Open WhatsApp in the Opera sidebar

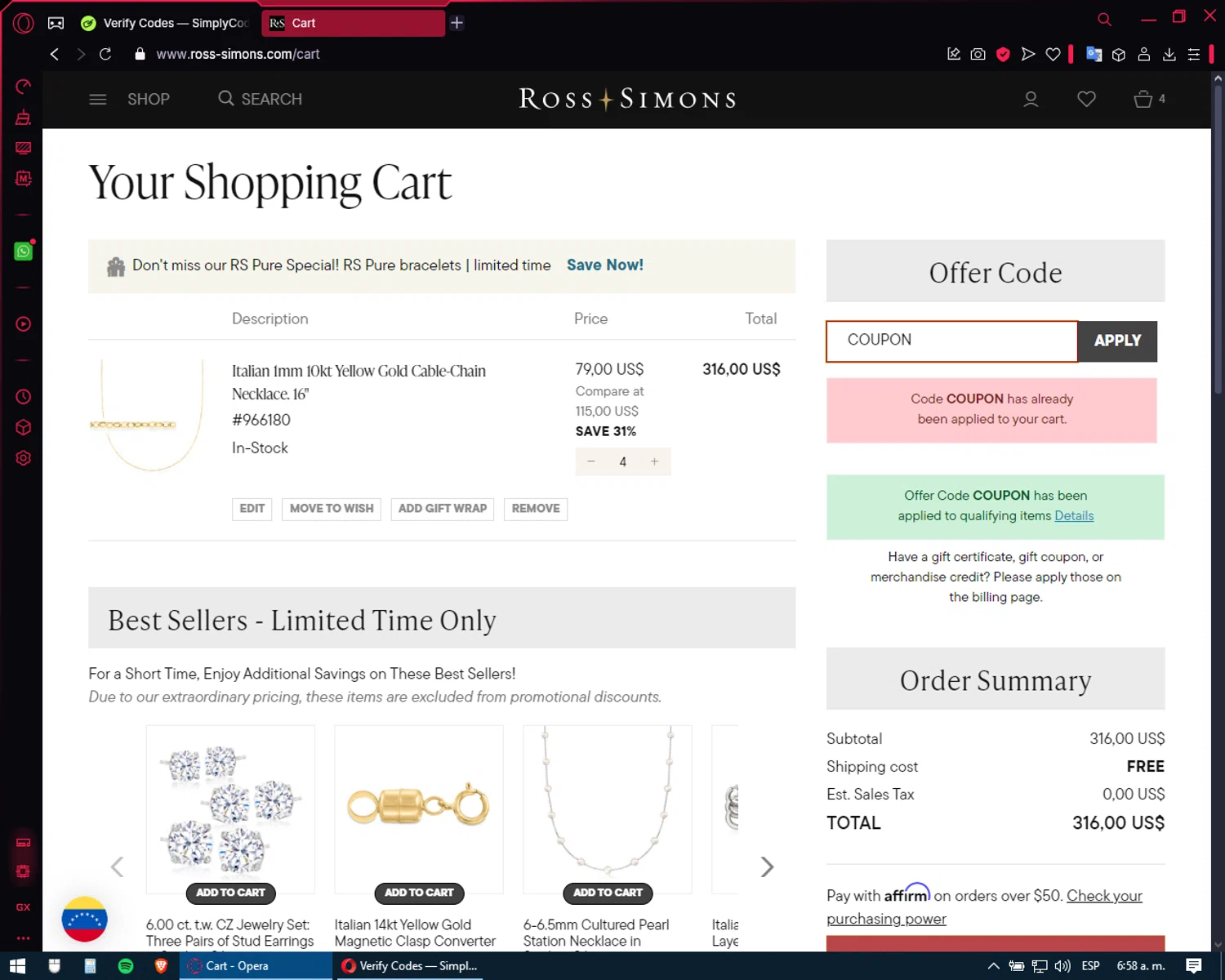[24, 252]
